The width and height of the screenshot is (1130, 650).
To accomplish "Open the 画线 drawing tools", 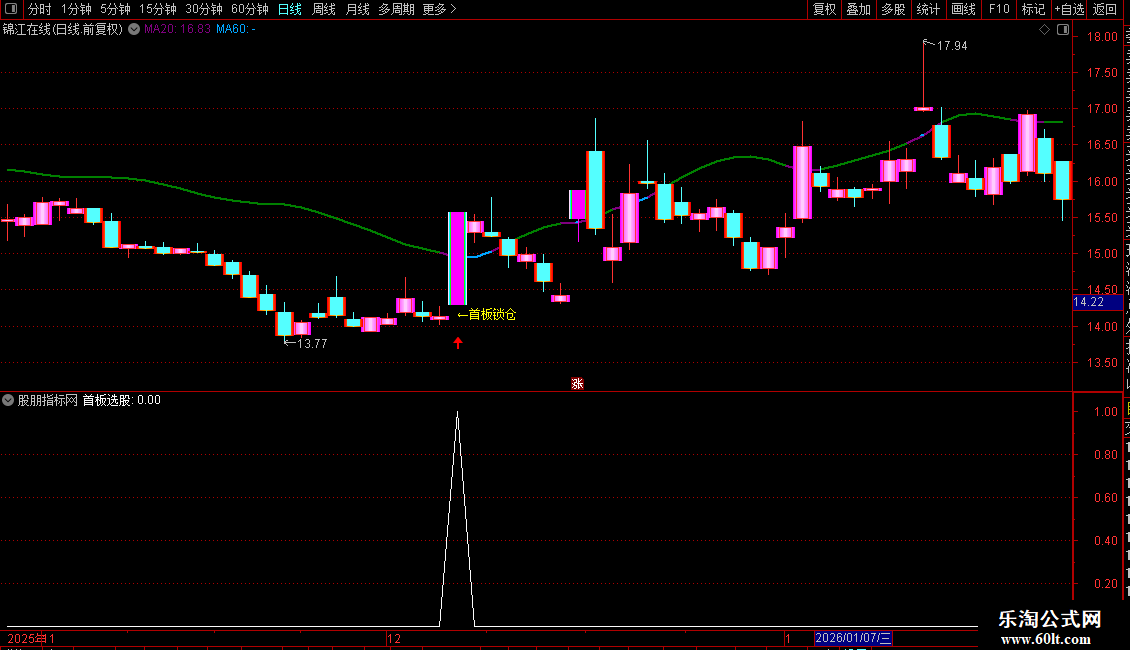I will pos(963,9).
